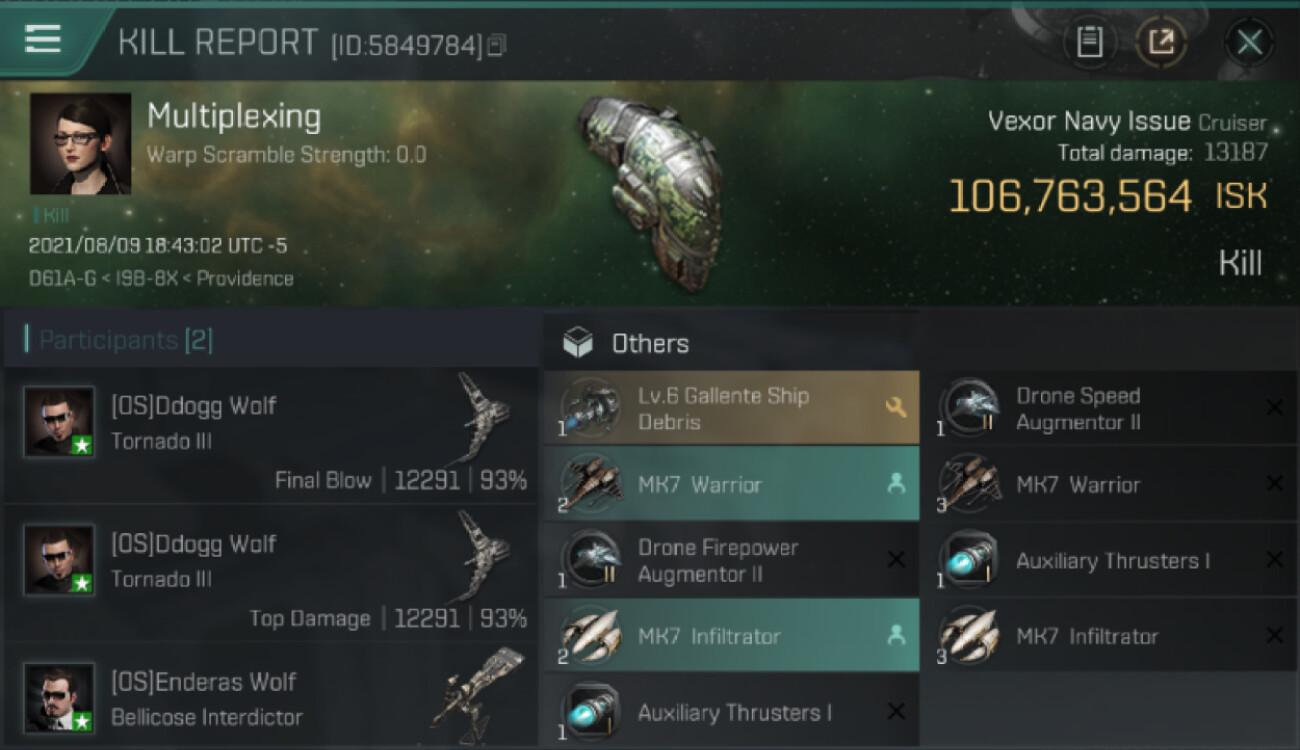Screen dimensions: 1300x750
Task: Open Ddogg Wolf Final Blow participant entry
Action: point(270,435)
